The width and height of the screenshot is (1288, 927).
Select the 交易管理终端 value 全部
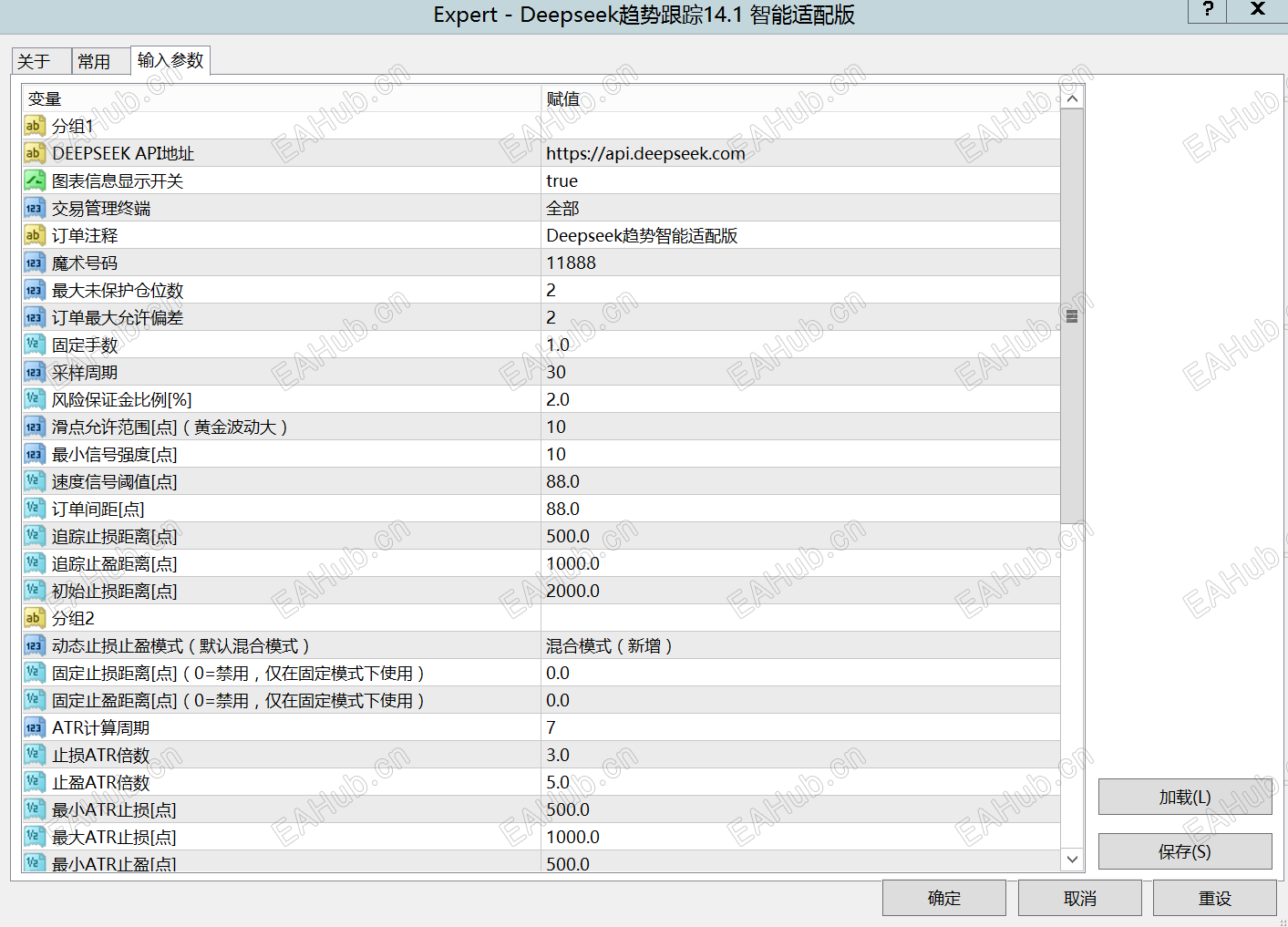point(800,208)
